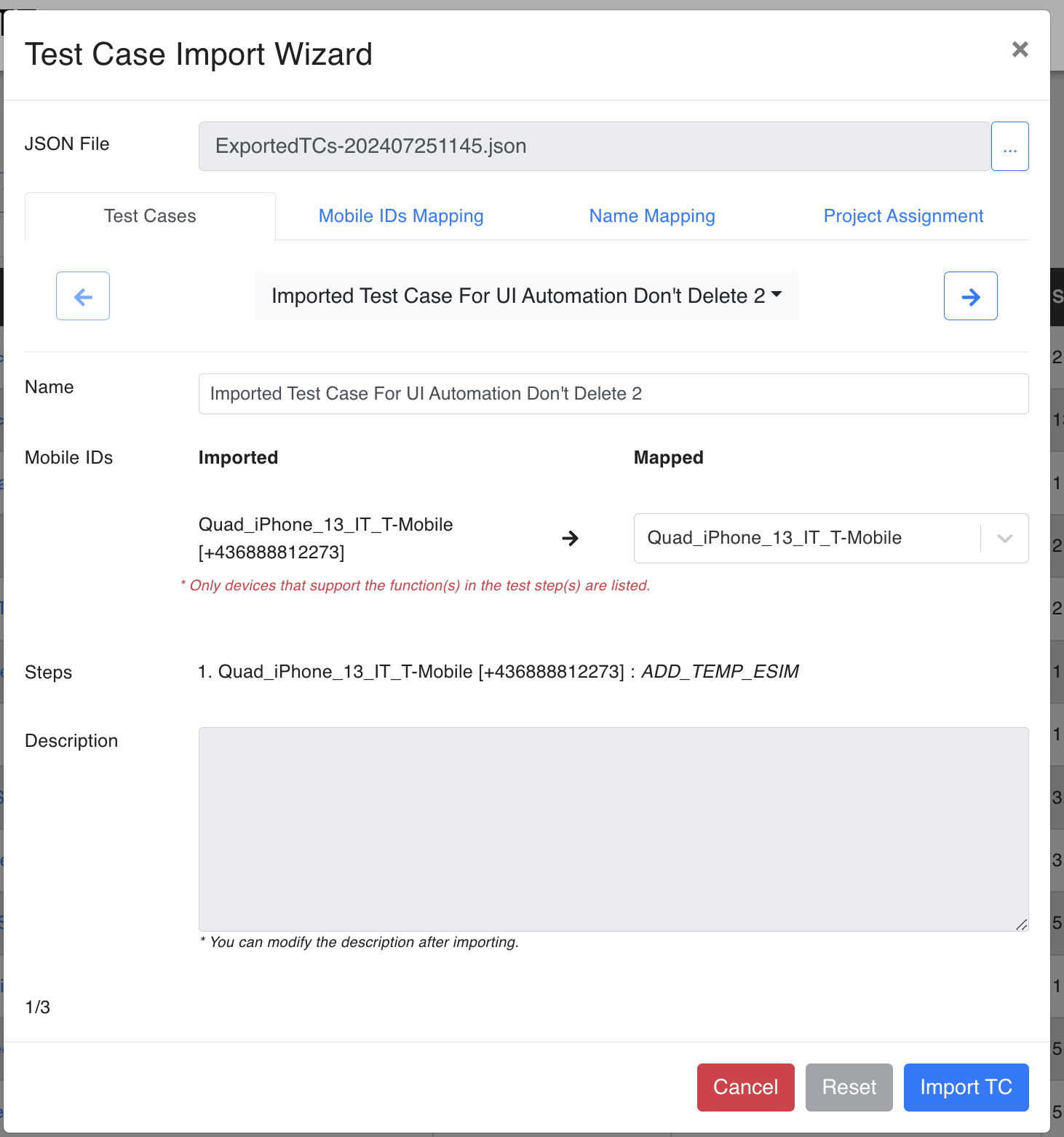Click inside the Description text area
Image resolution: width=1064 pixels, height=1137 pixels.
click(614, 829)
